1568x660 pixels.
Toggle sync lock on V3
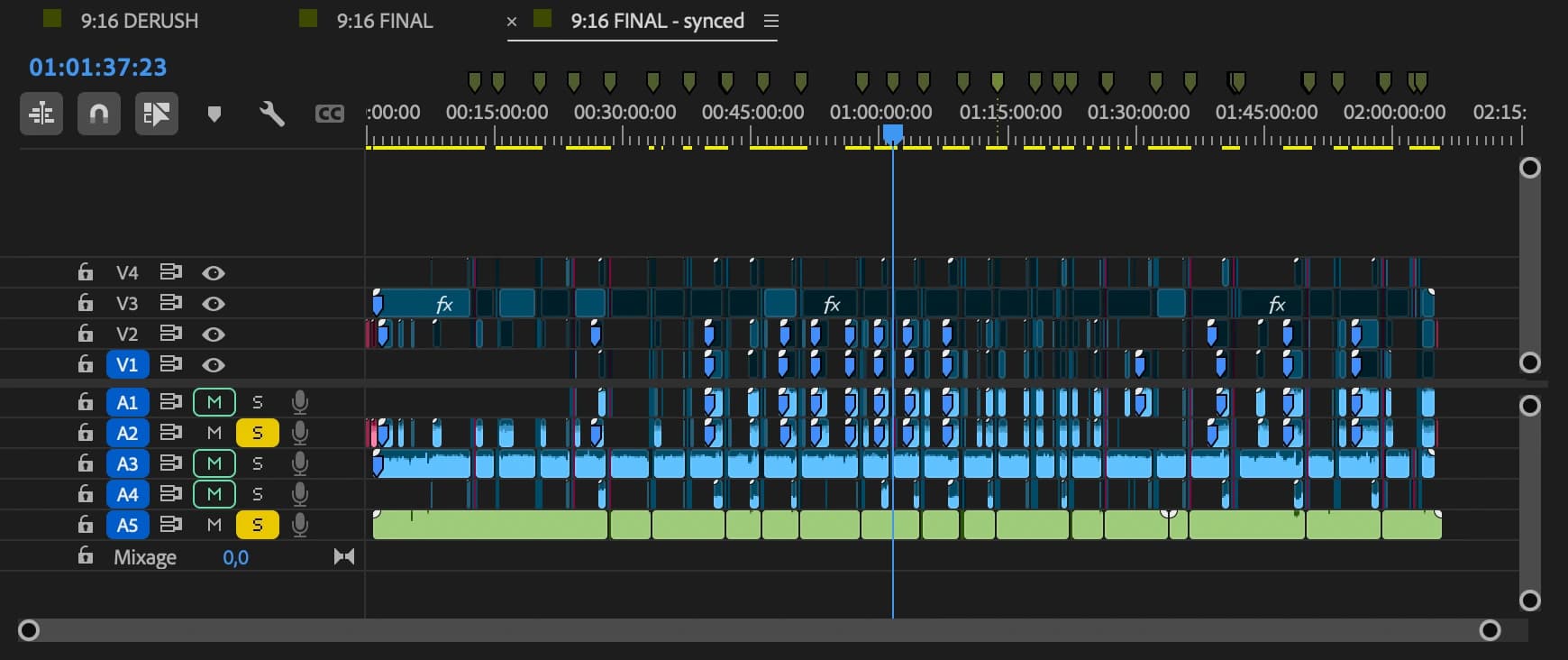pos(170,303)
